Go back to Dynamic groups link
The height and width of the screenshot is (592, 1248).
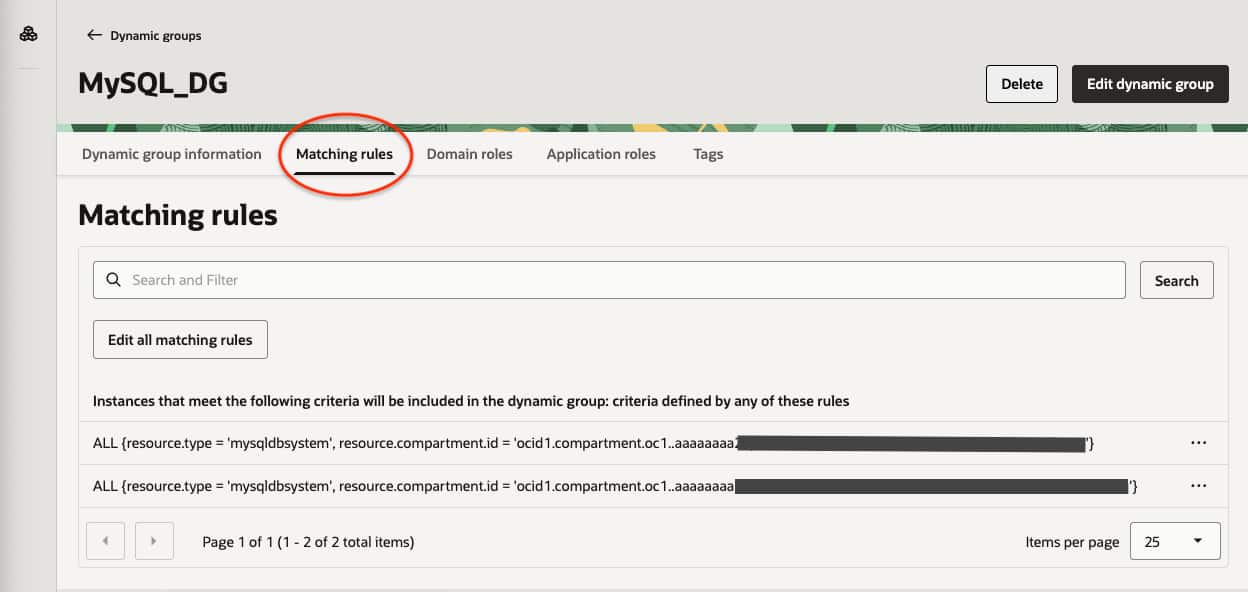click(x=155, y=35)
